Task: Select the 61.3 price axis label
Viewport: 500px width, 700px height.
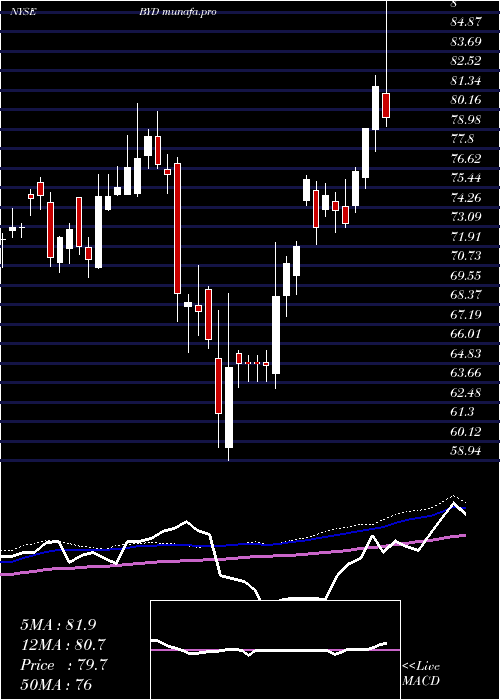Action: (x=462, y=411)
